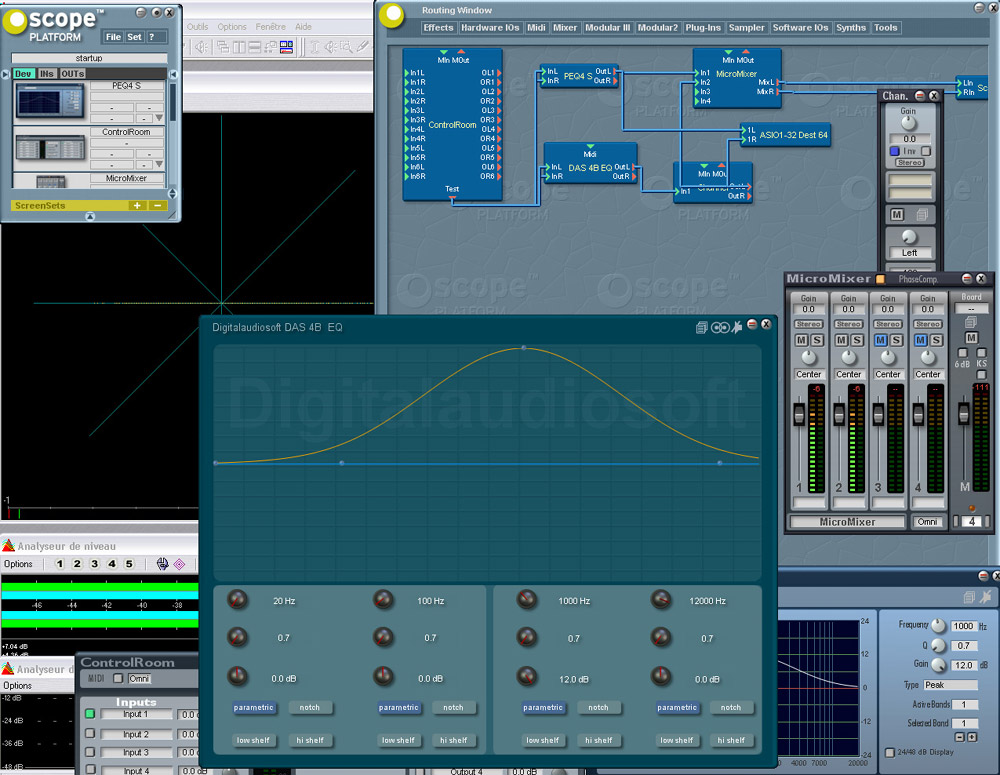This screenshot has width=1000, height=775.
Task: Expand the ControlRoom device dropdown arrow
Action: pyautogui.click(x=159, y=164)
